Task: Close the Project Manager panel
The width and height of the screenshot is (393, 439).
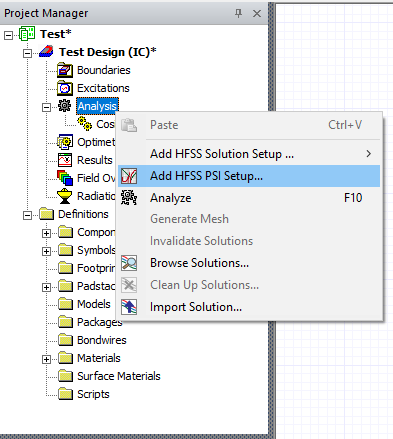Action: click(257, 14)
